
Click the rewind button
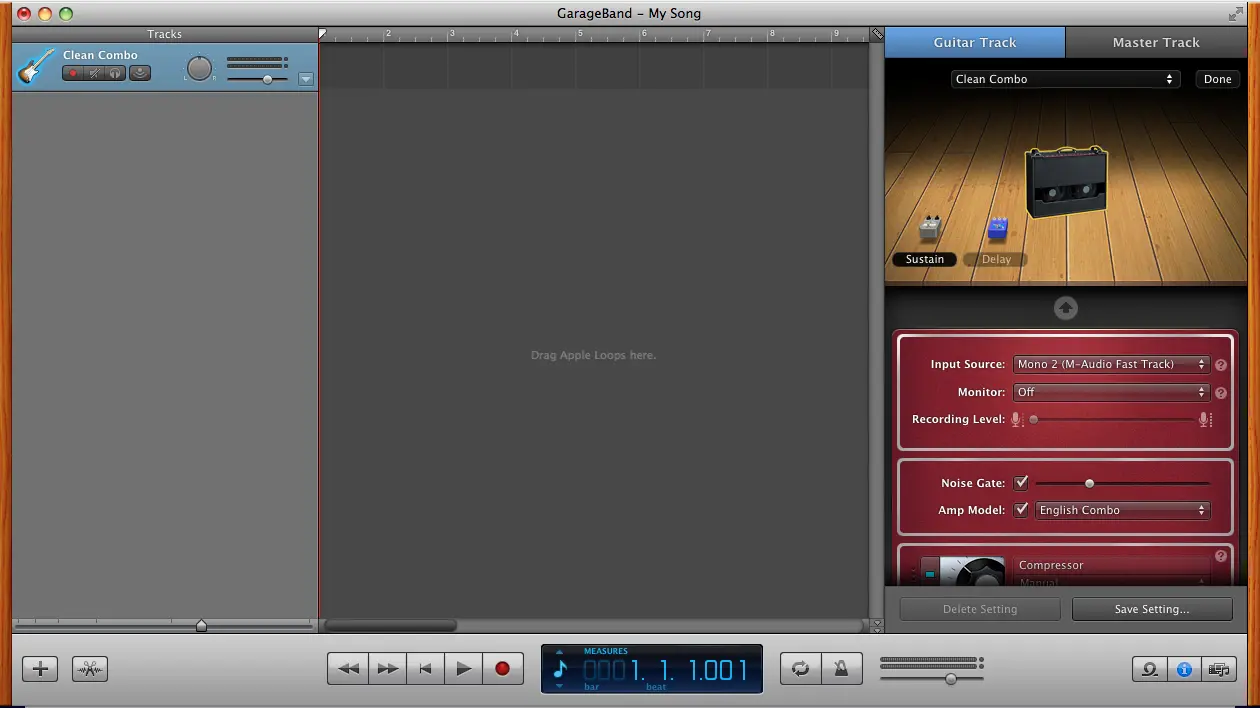[348, 669]
